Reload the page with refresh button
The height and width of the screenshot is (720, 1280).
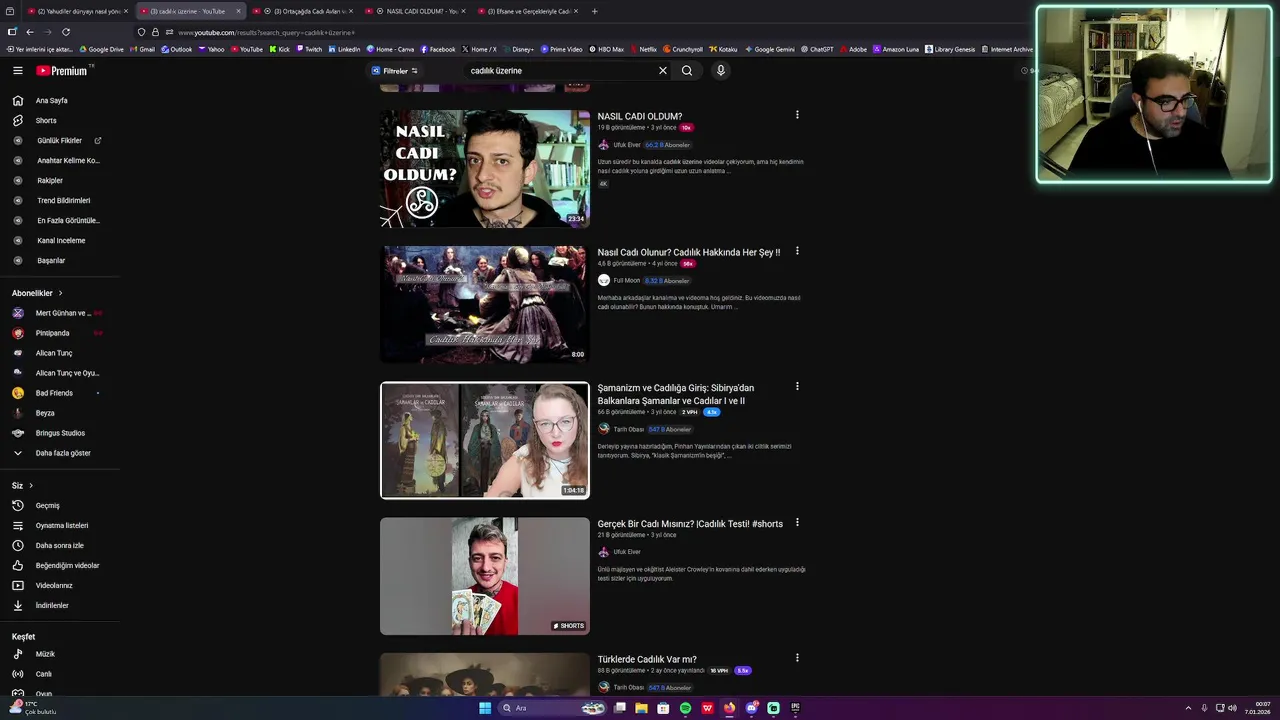[66, 32]
